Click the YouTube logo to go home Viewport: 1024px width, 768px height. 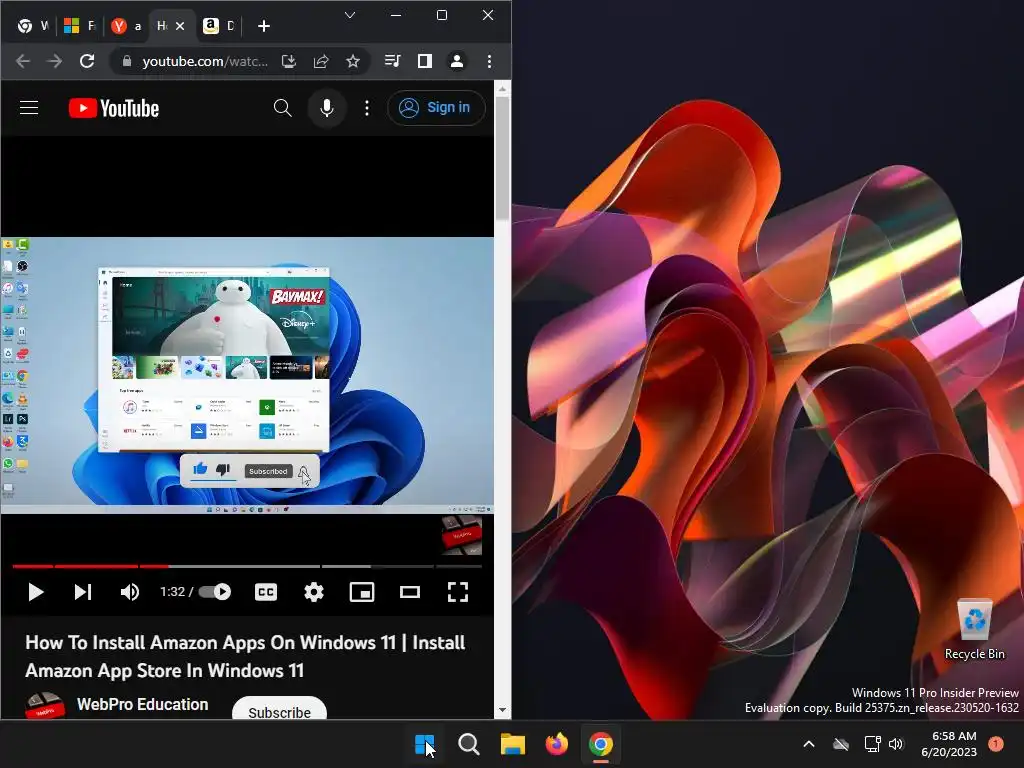[114, 108]
